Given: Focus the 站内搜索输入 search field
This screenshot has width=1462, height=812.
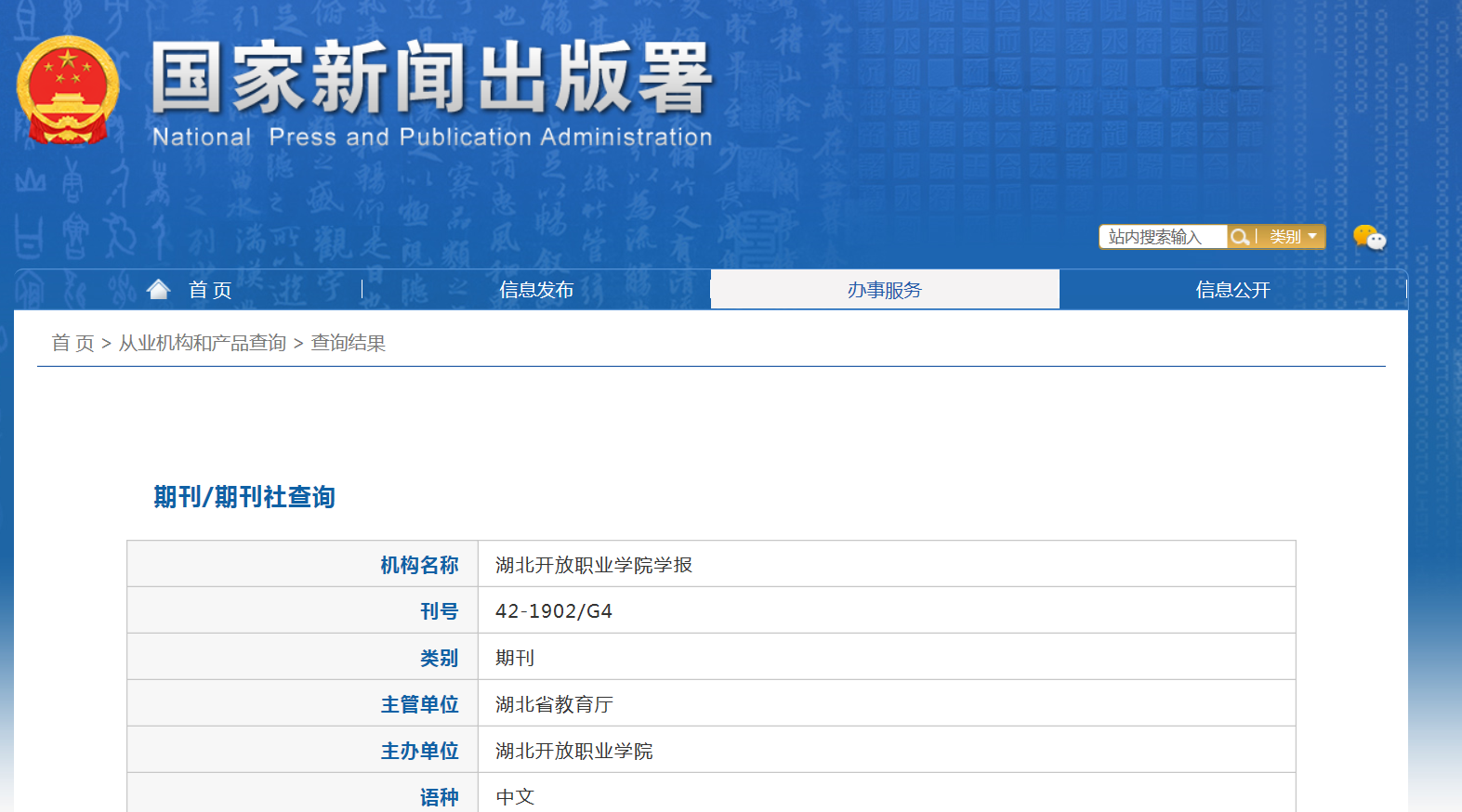Looking at the screenshot, I should click(x=1162, y=237).
